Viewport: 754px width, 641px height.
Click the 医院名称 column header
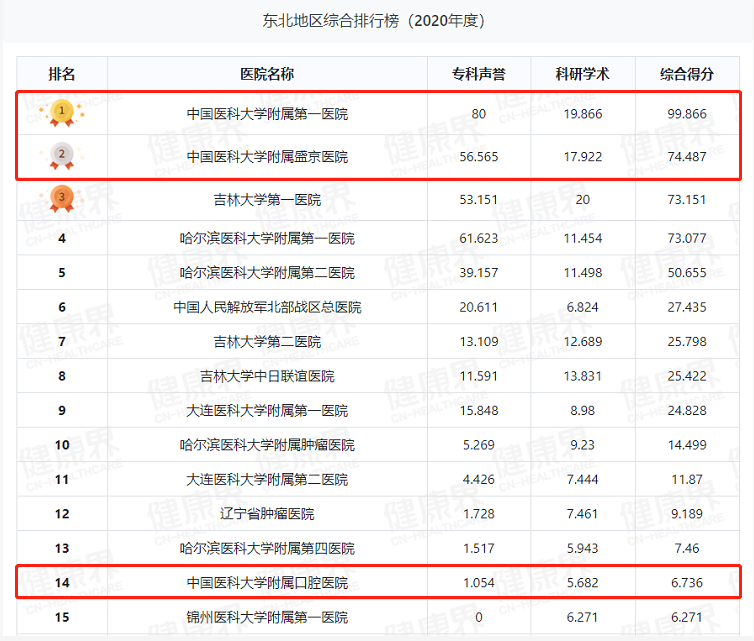(267, 74)
